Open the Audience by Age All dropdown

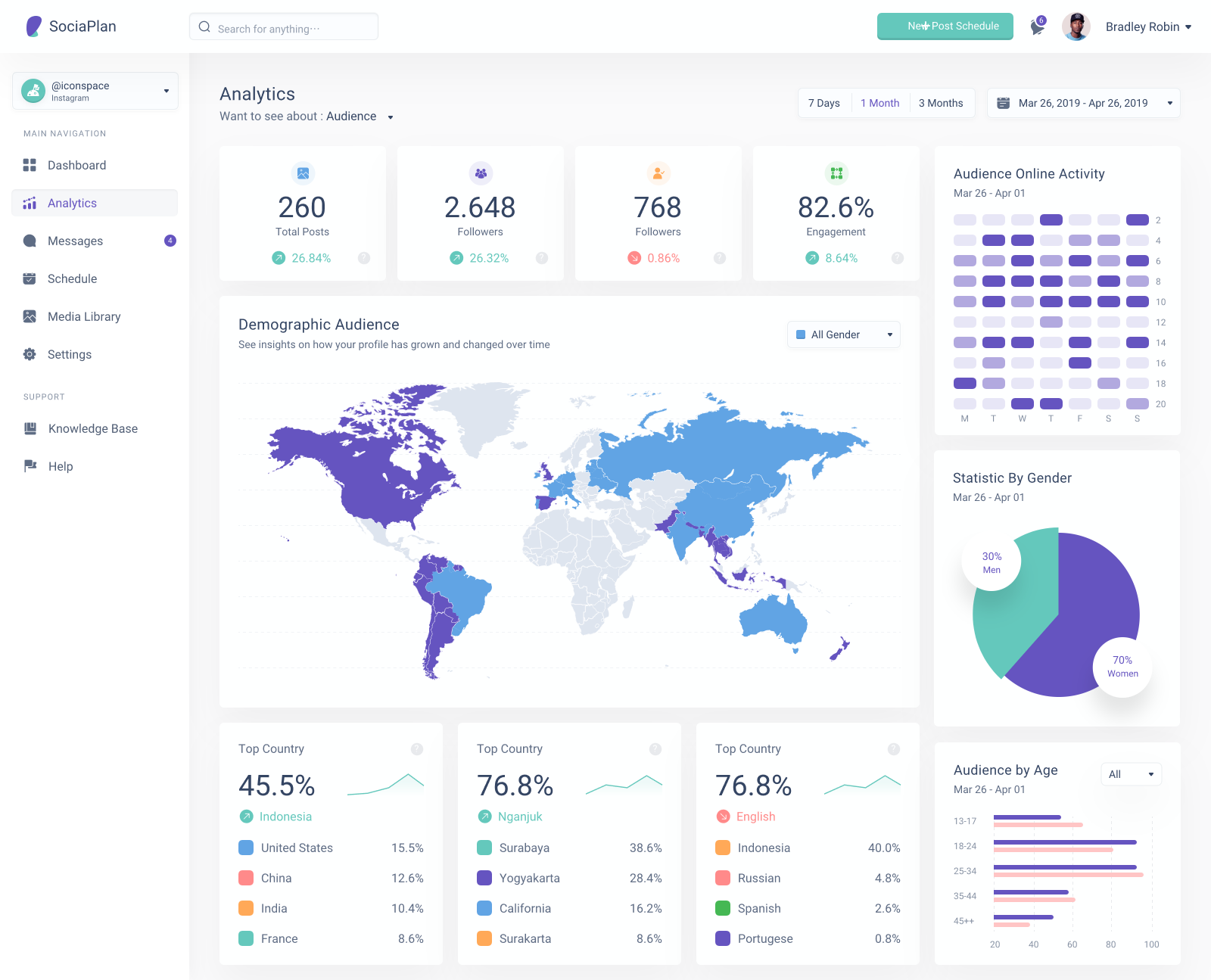click(1132, 774)
